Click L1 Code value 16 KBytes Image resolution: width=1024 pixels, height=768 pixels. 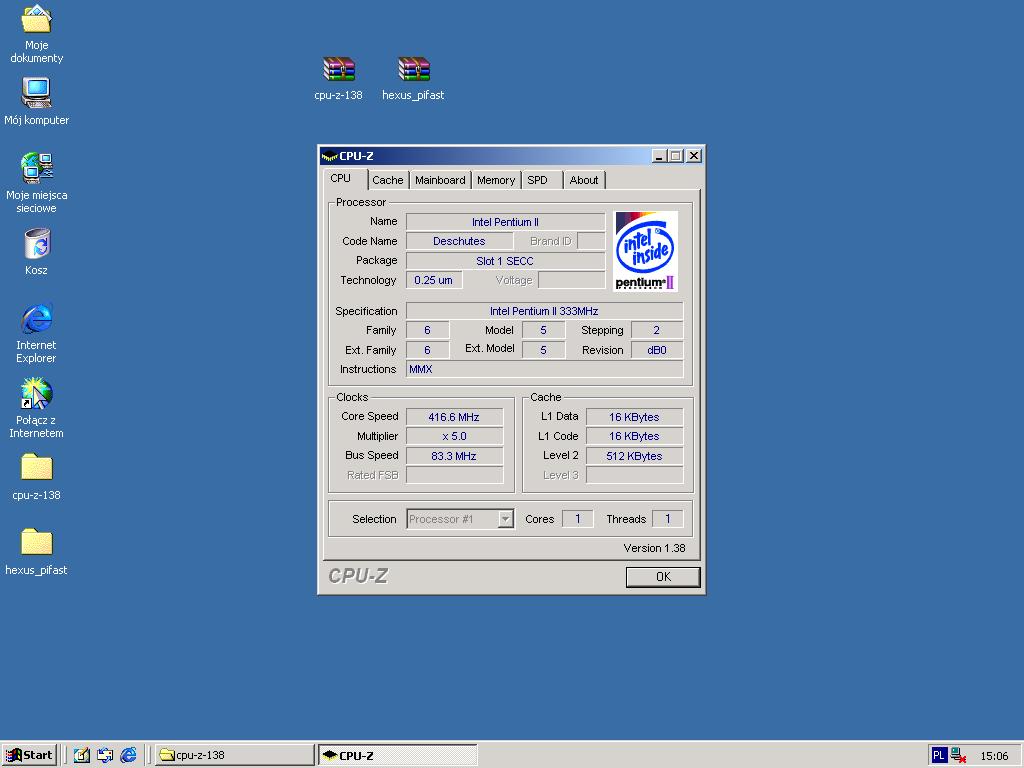coord(635,436)
